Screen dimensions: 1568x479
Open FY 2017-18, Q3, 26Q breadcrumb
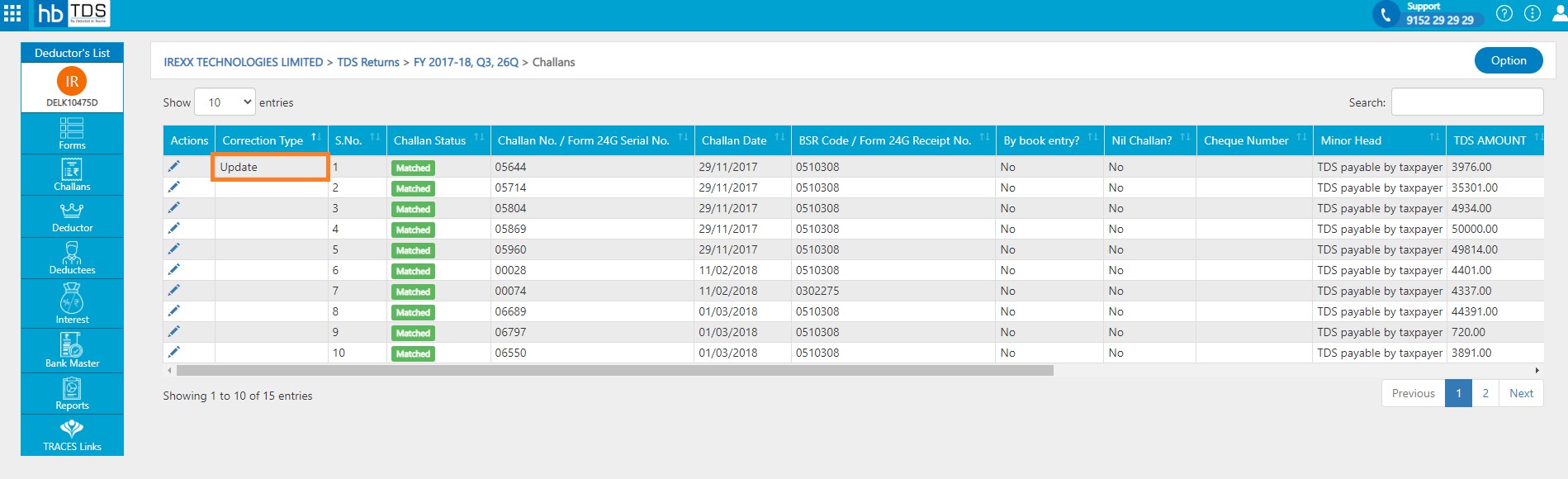click(x=466, y=62)
